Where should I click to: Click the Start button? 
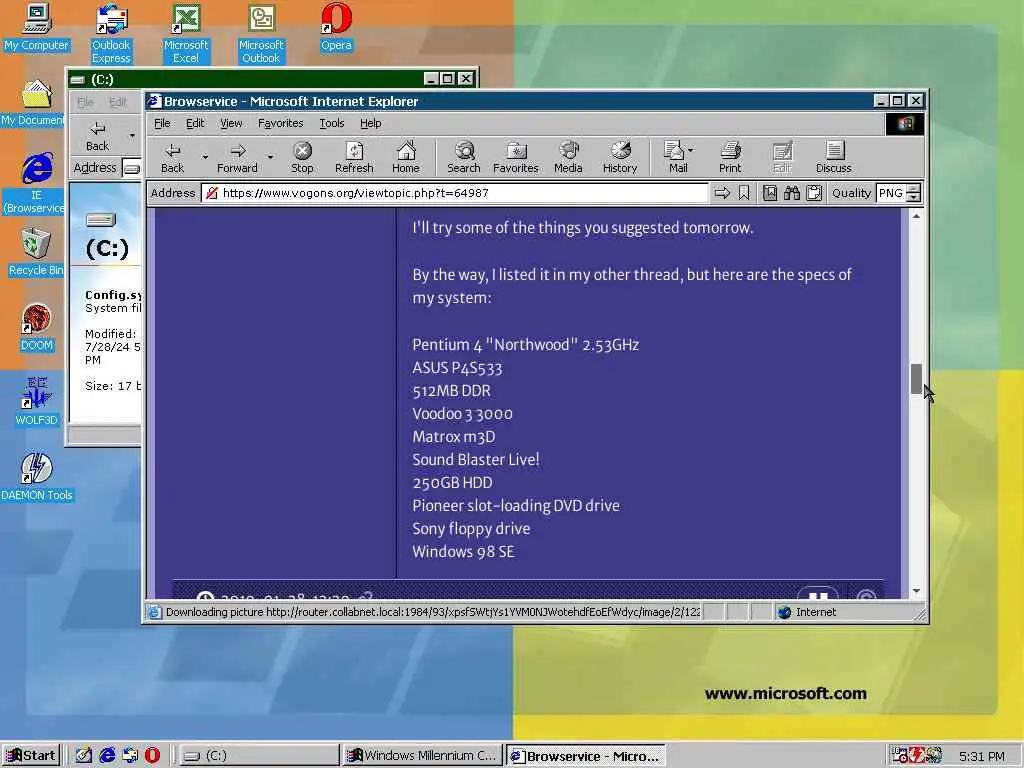click(31, 756)
